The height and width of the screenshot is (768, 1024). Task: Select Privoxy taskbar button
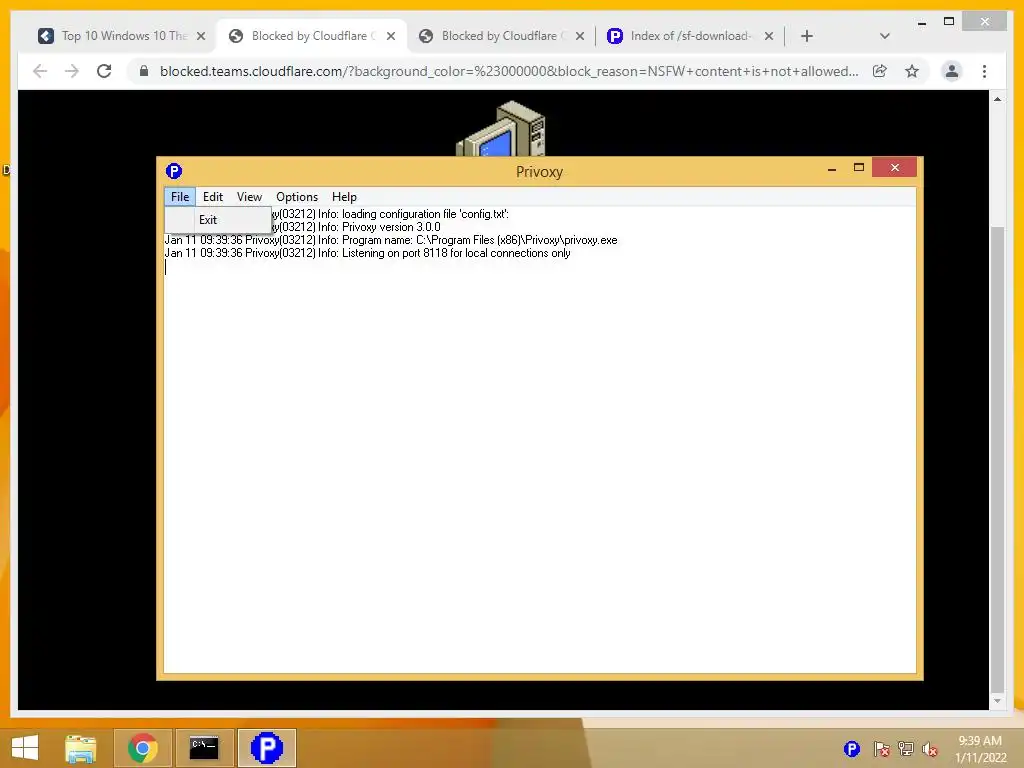(x=266, y=748)
